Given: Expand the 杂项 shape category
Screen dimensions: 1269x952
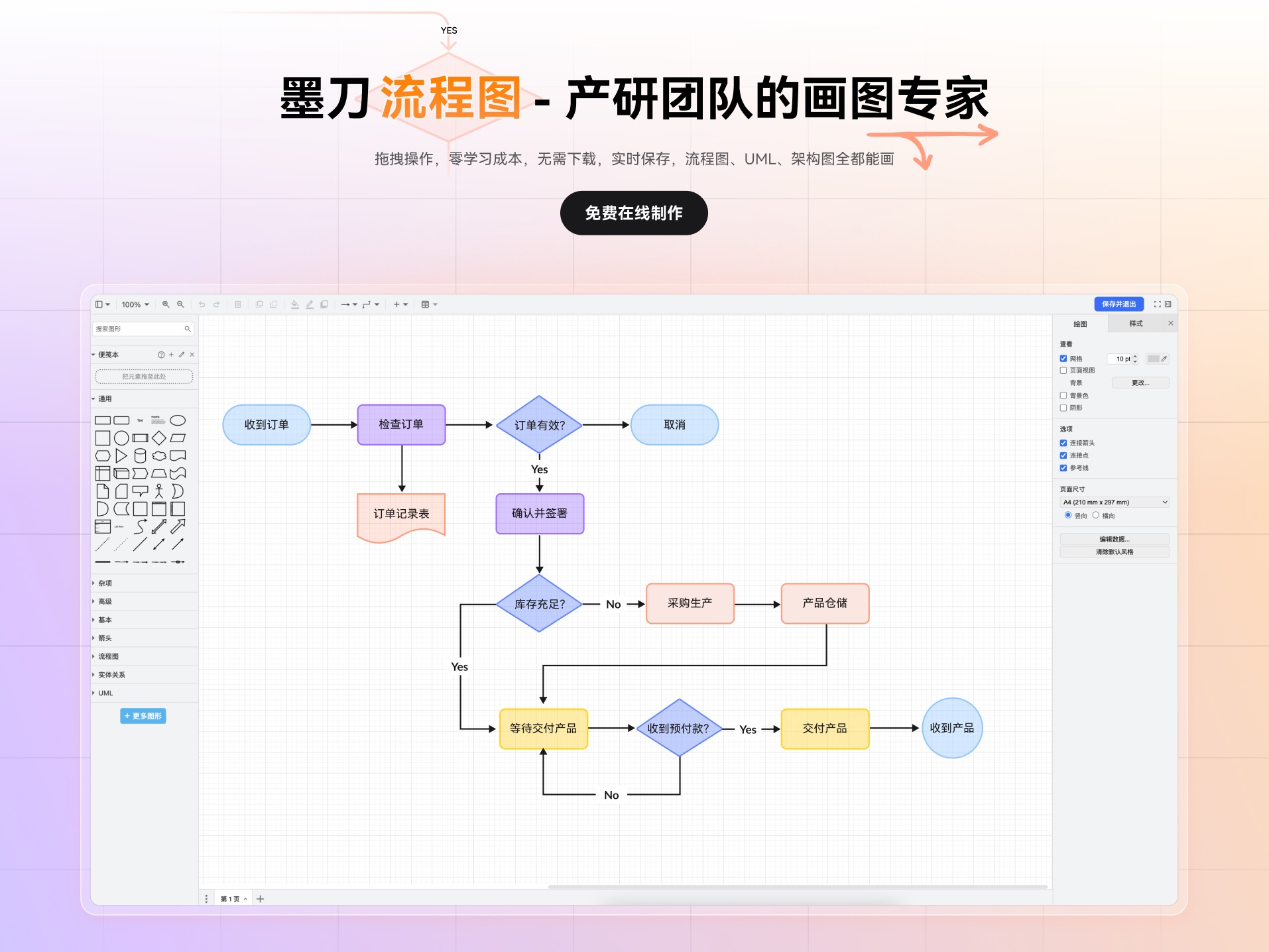Looking at the screenshot, I should (x=144, y=583).
